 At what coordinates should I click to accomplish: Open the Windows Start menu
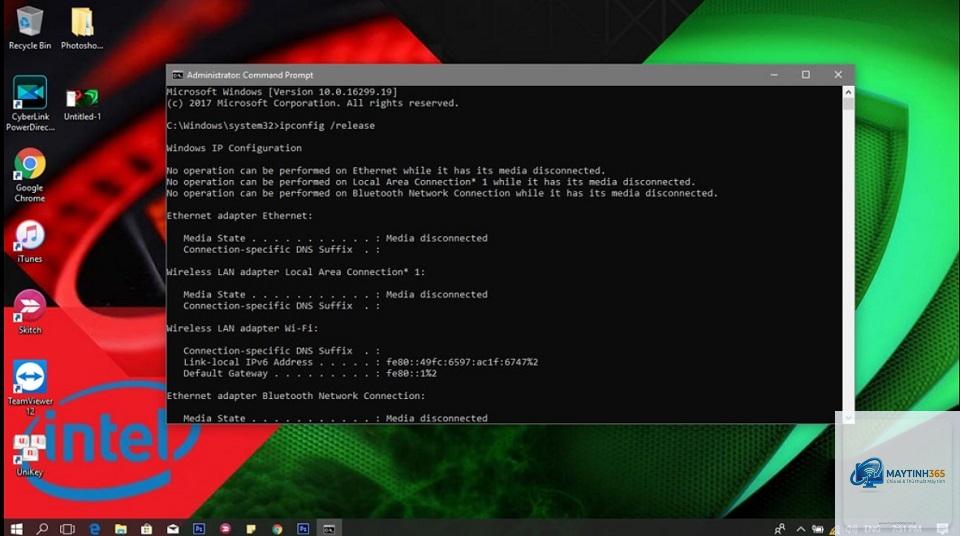[x=17, y=529]
